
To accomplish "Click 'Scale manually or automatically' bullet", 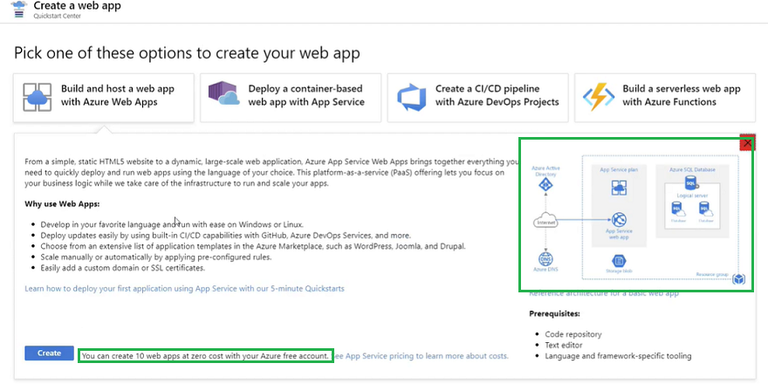I will (156, 258).
